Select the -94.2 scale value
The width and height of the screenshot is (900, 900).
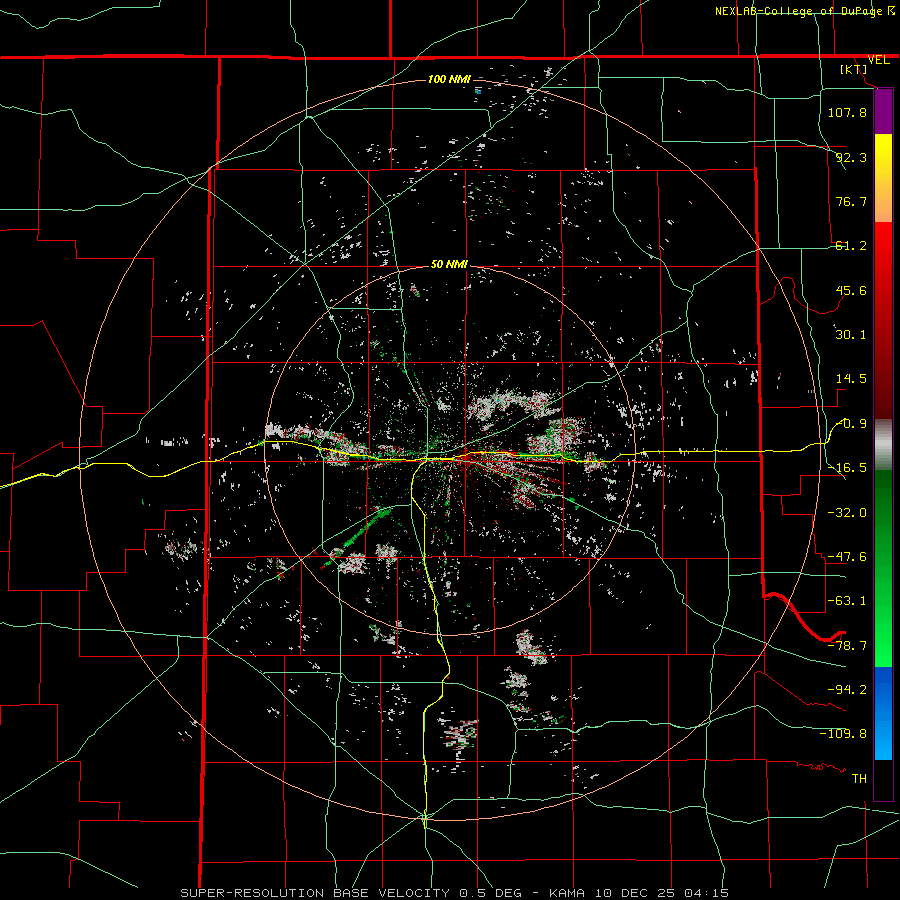(x=847, y=689)
